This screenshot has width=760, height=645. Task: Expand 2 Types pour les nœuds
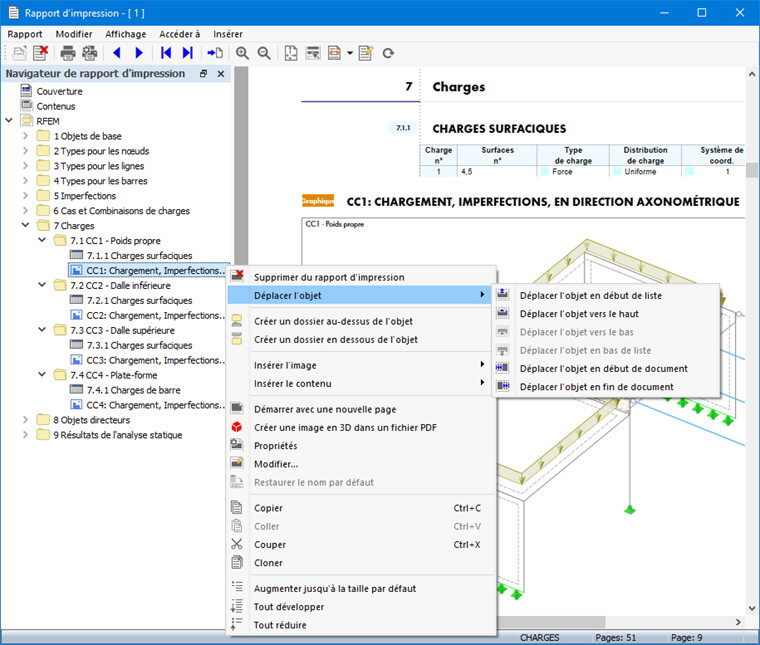tap(26, 151)
